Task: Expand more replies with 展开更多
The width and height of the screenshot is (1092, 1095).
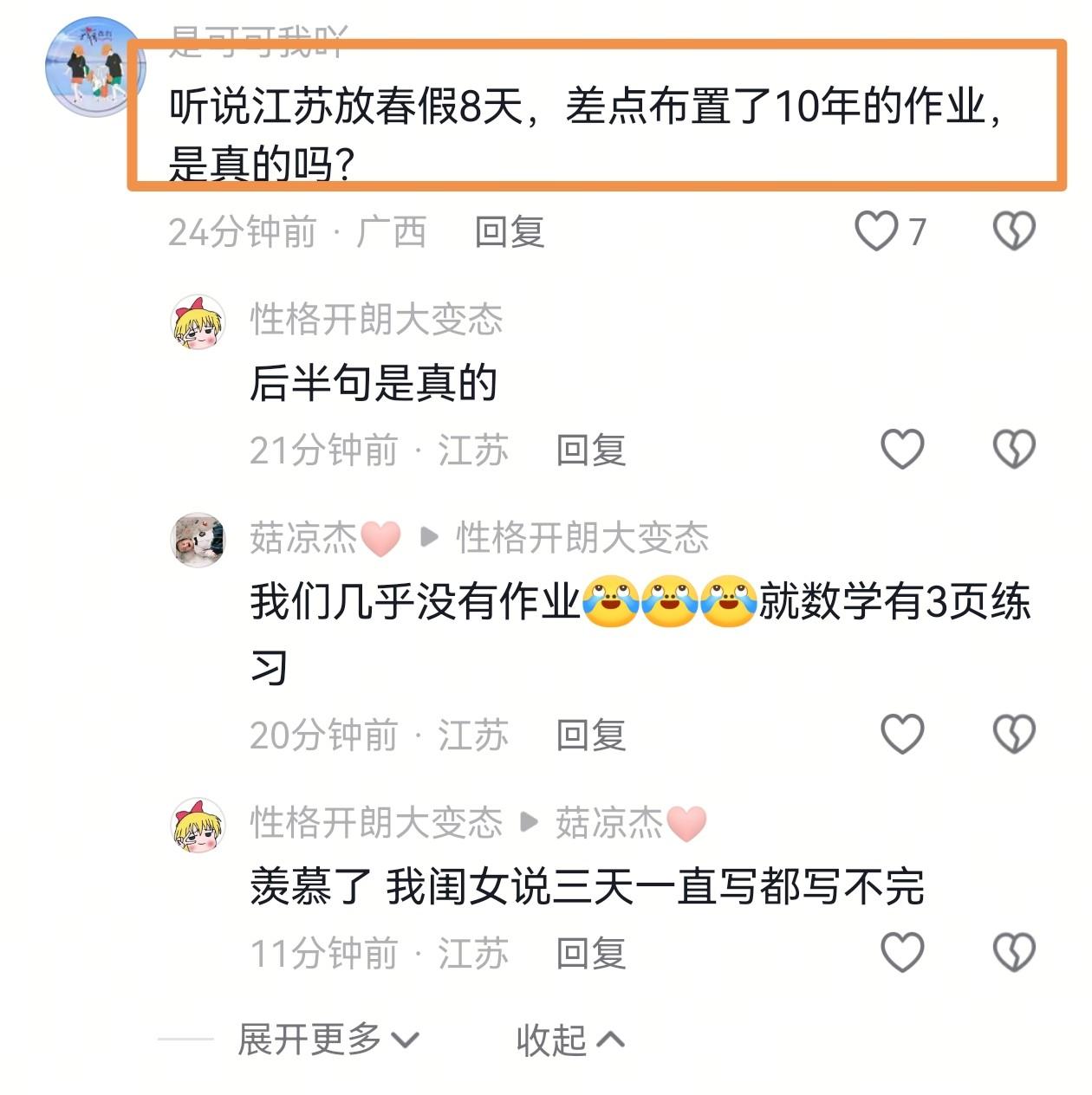Action: 328,1039
